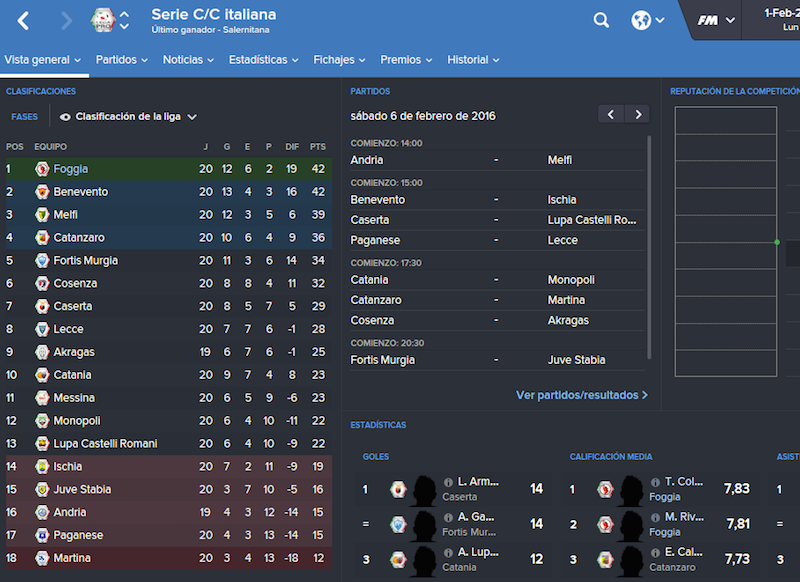Click the FASES button
The width and height of the screenshot is (800, 582).
pyautogui.click(x=24, y=117)
